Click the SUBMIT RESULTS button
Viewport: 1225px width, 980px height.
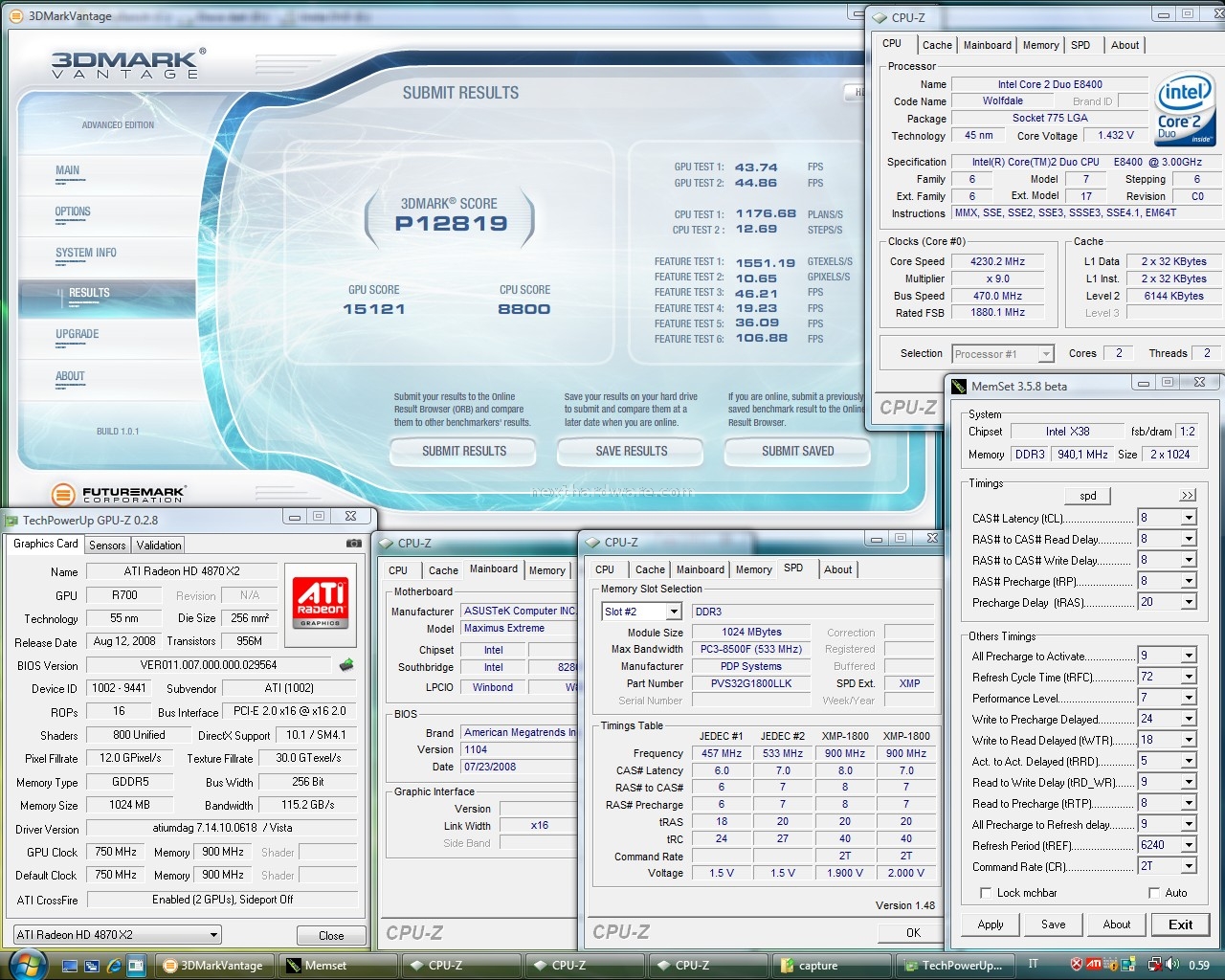pyautogui.click(x=464, y=451)
